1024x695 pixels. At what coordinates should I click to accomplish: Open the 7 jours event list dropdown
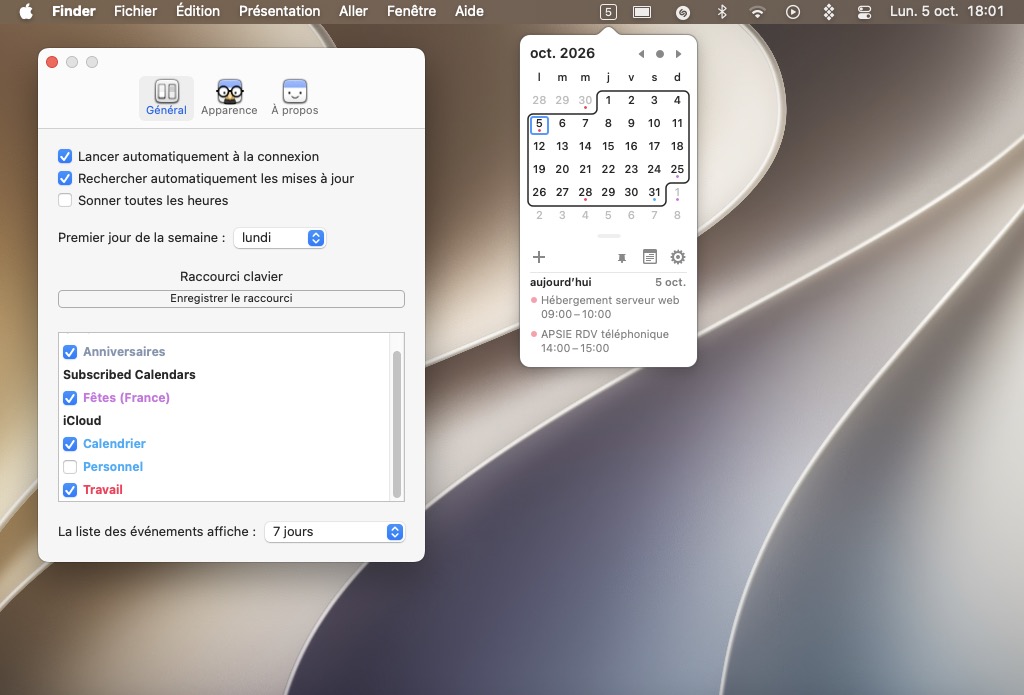click(334, 532)
